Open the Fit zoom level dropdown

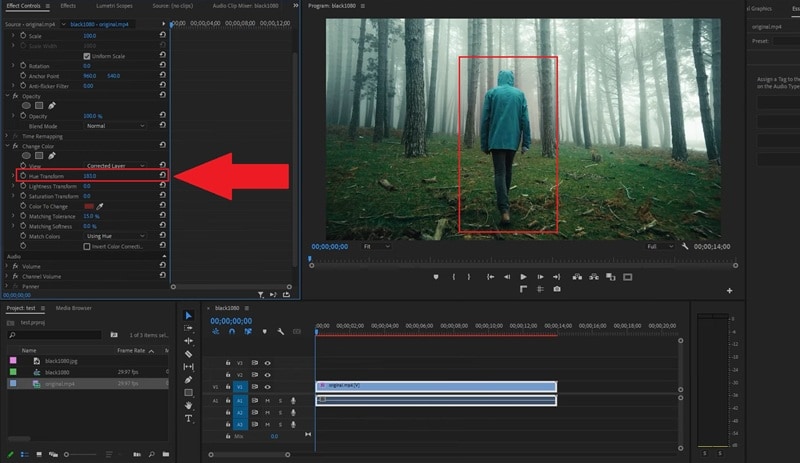tap(377, 246)
